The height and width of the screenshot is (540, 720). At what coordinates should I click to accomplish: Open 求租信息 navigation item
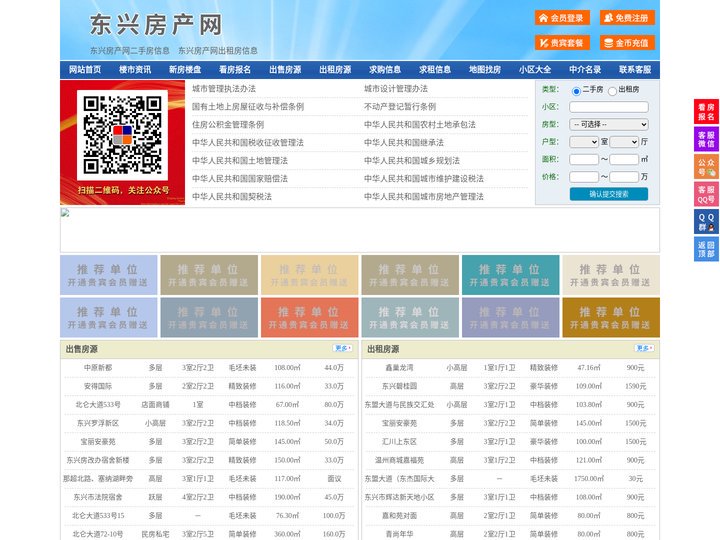click(x=435, y=70)
